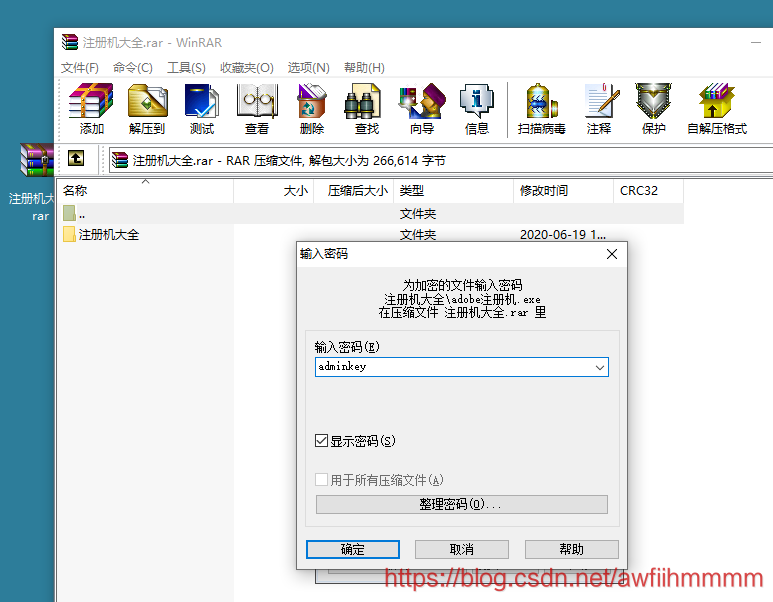The width and height of the screenshot is (773, 602).
Task: Select the desktop 注册机大全 rar file icon
Action: (36, 160)
